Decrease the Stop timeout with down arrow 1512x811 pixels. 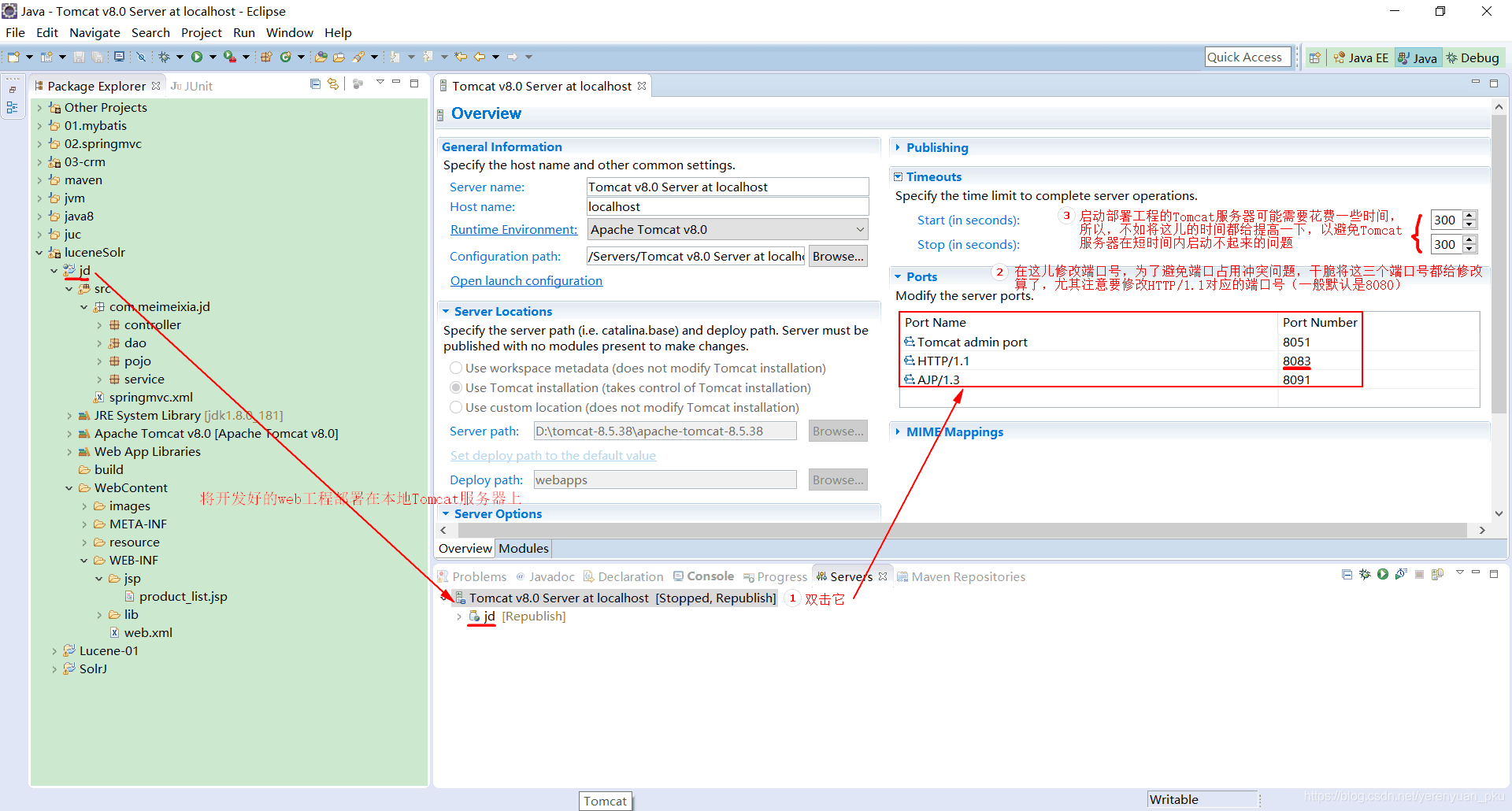tap(1469, 249)
